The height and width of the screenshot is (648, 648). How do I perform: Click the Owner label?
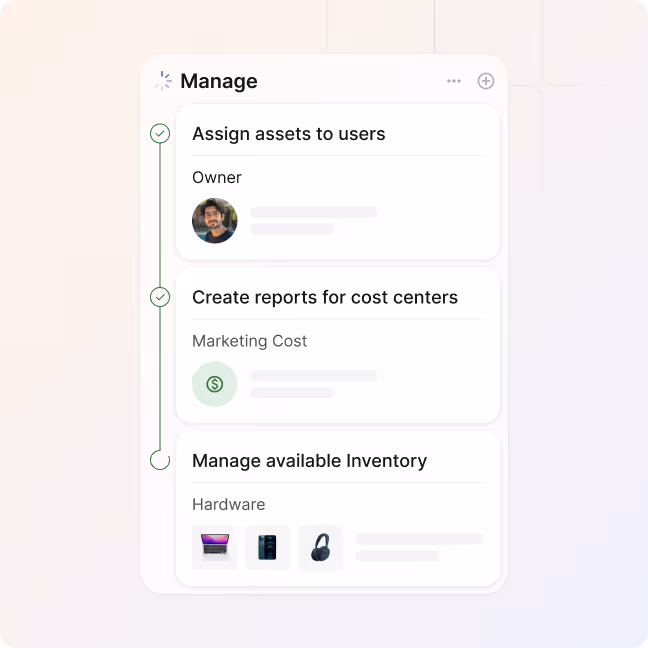(217, 178)
